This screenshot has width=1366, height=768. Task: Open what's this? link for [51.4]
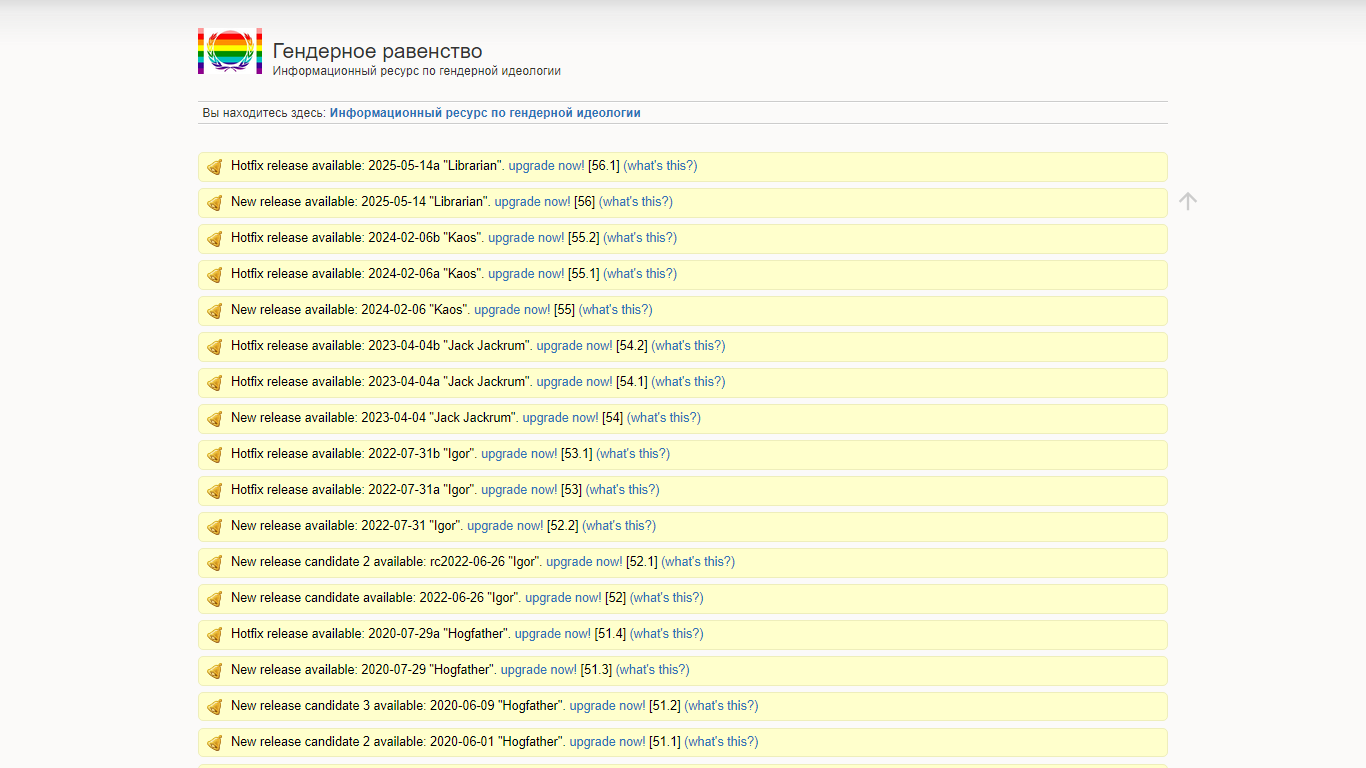click(667, 634)
